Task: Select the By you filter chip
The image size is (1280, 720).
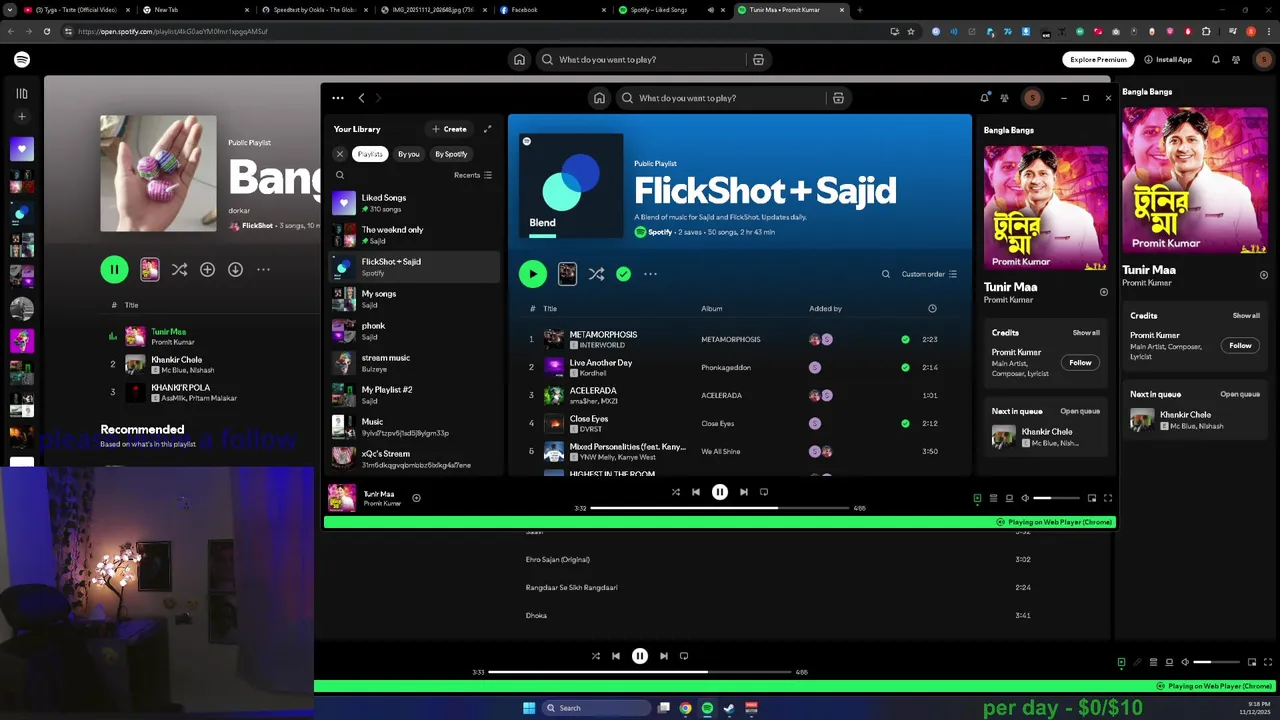Action: 409,154
